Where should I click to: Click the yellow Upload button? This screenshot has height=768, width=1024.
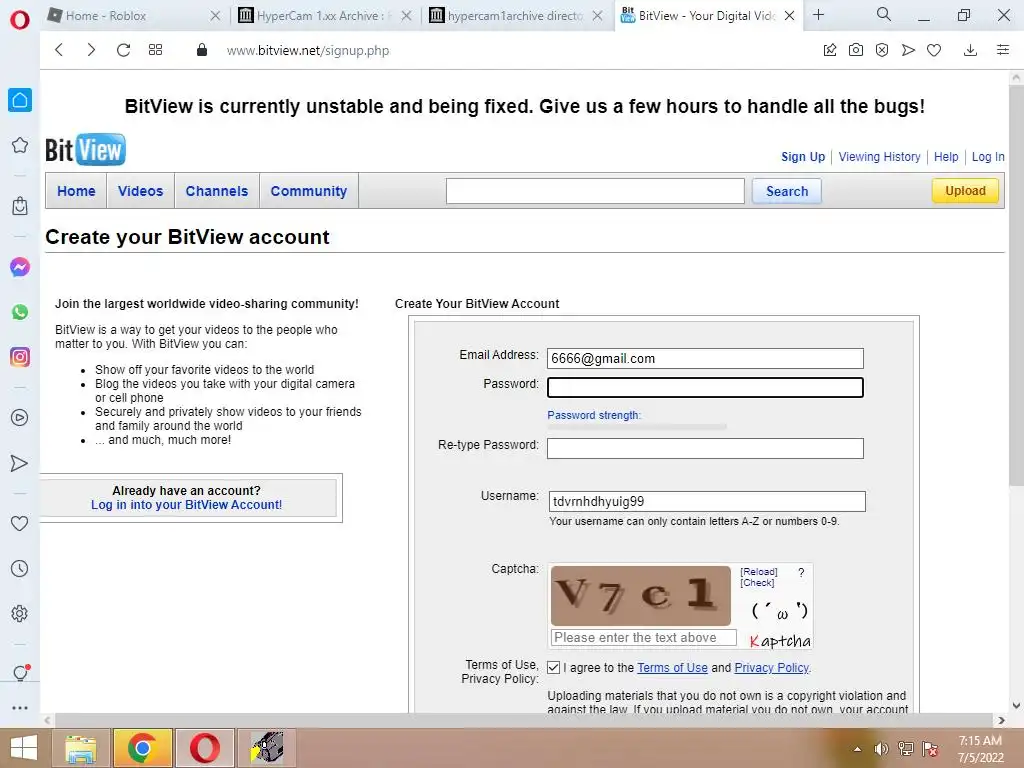(965, 191)
